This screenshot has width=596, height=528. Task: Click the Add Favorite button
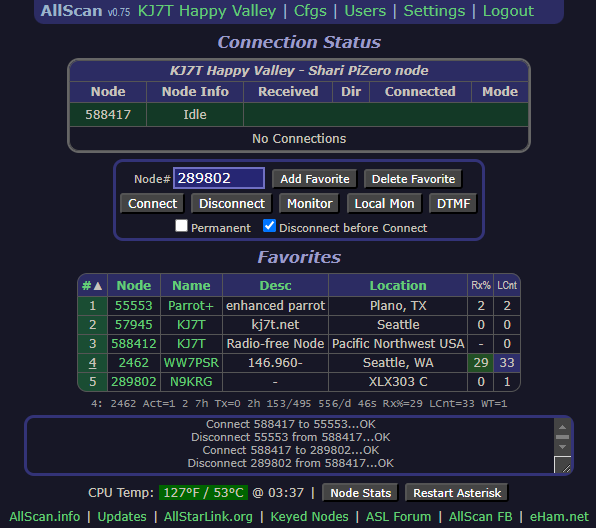(314, 179)
